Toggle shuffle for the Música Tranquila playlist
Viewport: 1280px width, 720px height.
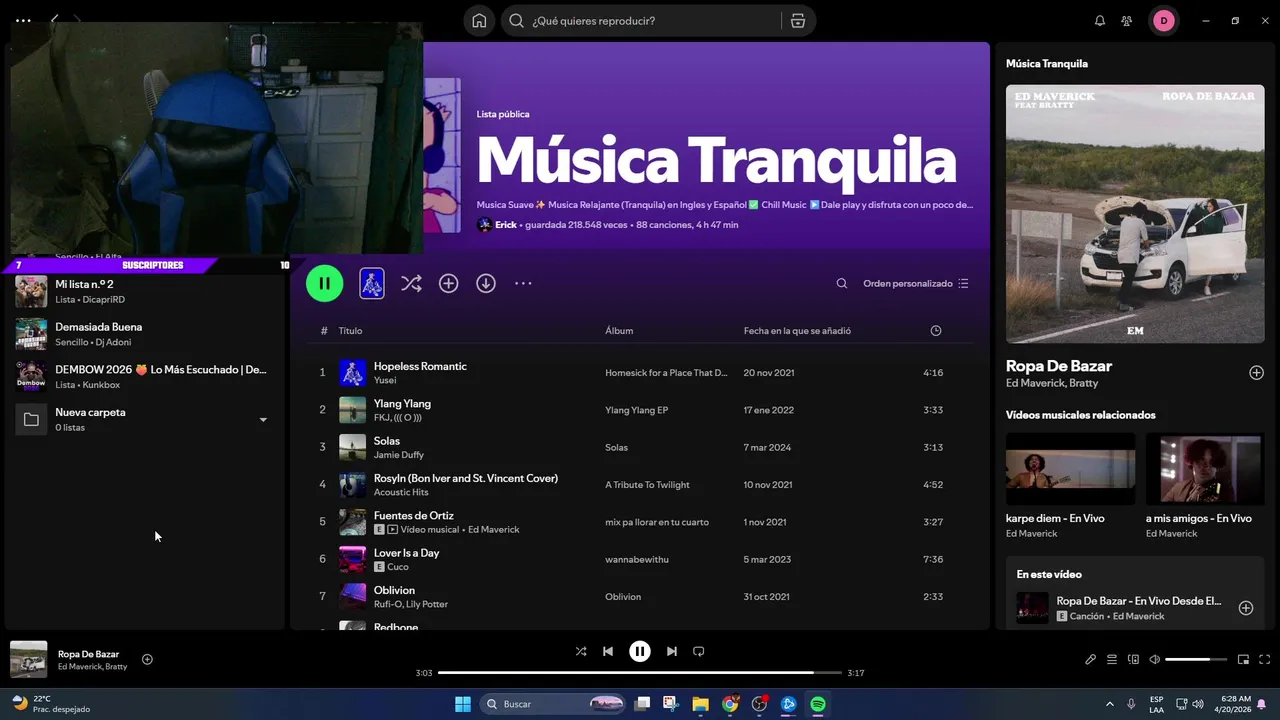(x=411, y=283)
